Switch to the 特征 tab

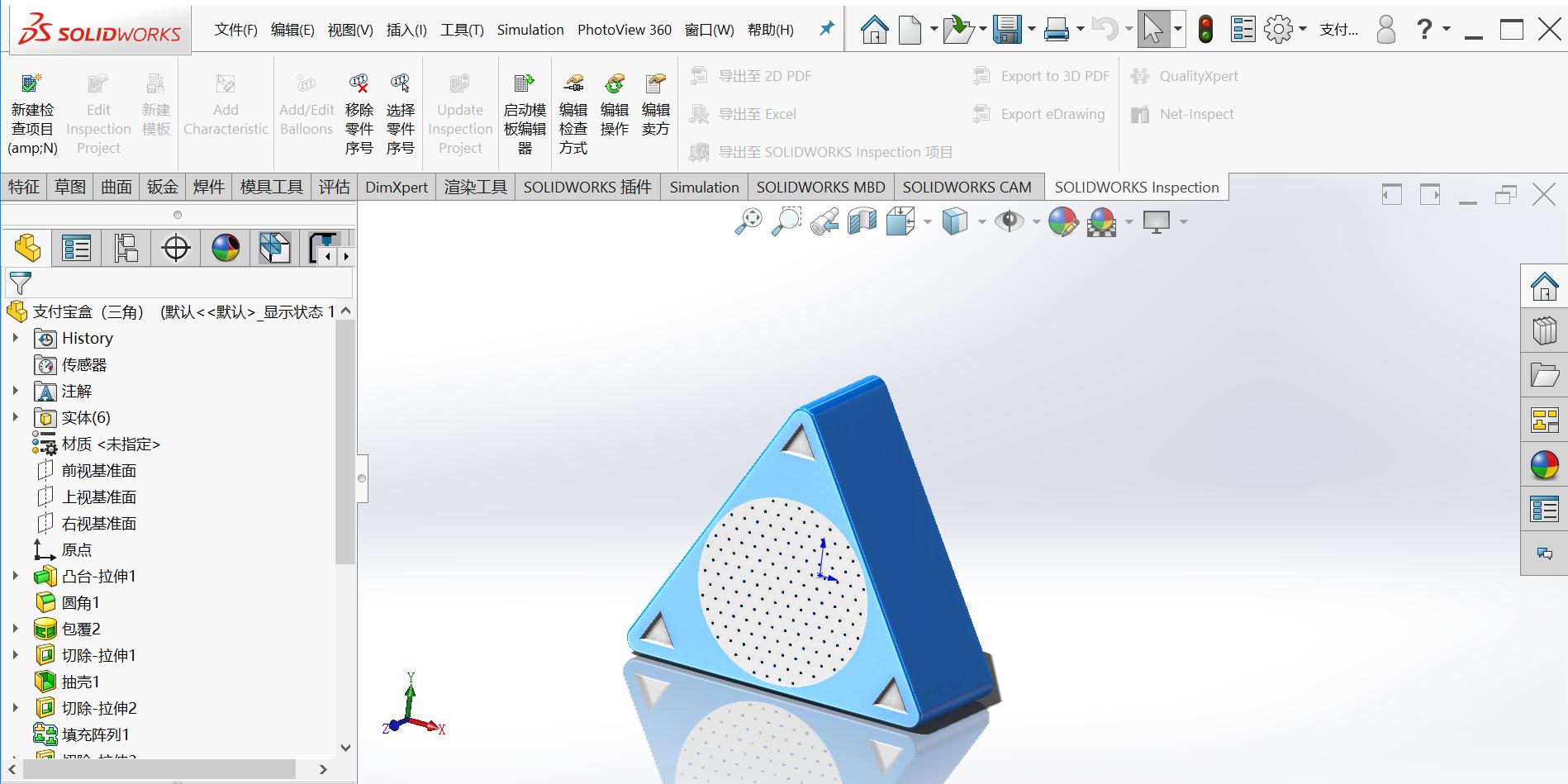coord(24,188)
